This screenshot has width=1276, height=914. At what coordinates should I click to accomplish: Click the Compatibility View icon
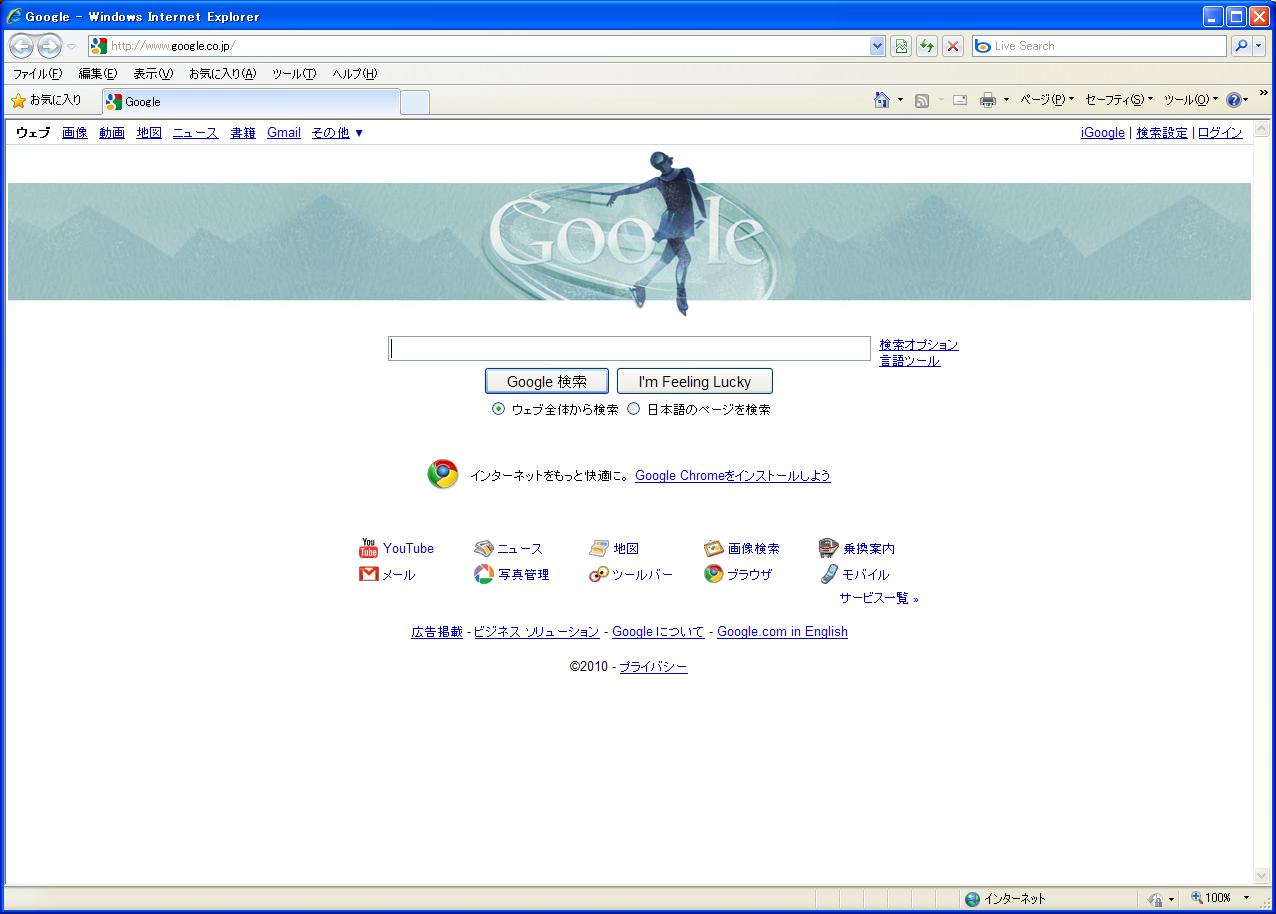(x=901, y=46)
